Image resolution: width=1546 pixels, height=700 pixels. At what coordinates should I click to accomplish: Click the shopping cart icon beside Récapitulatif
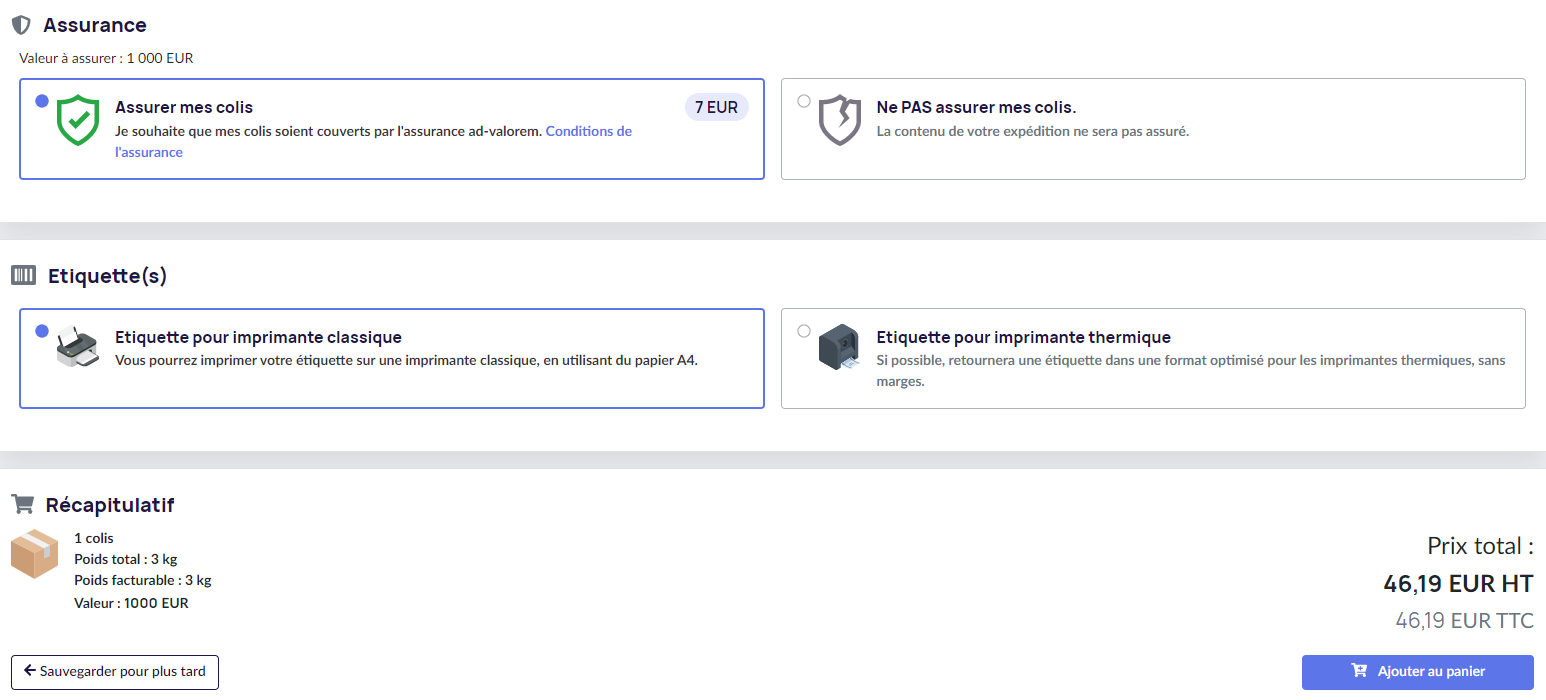click(22, 505)
